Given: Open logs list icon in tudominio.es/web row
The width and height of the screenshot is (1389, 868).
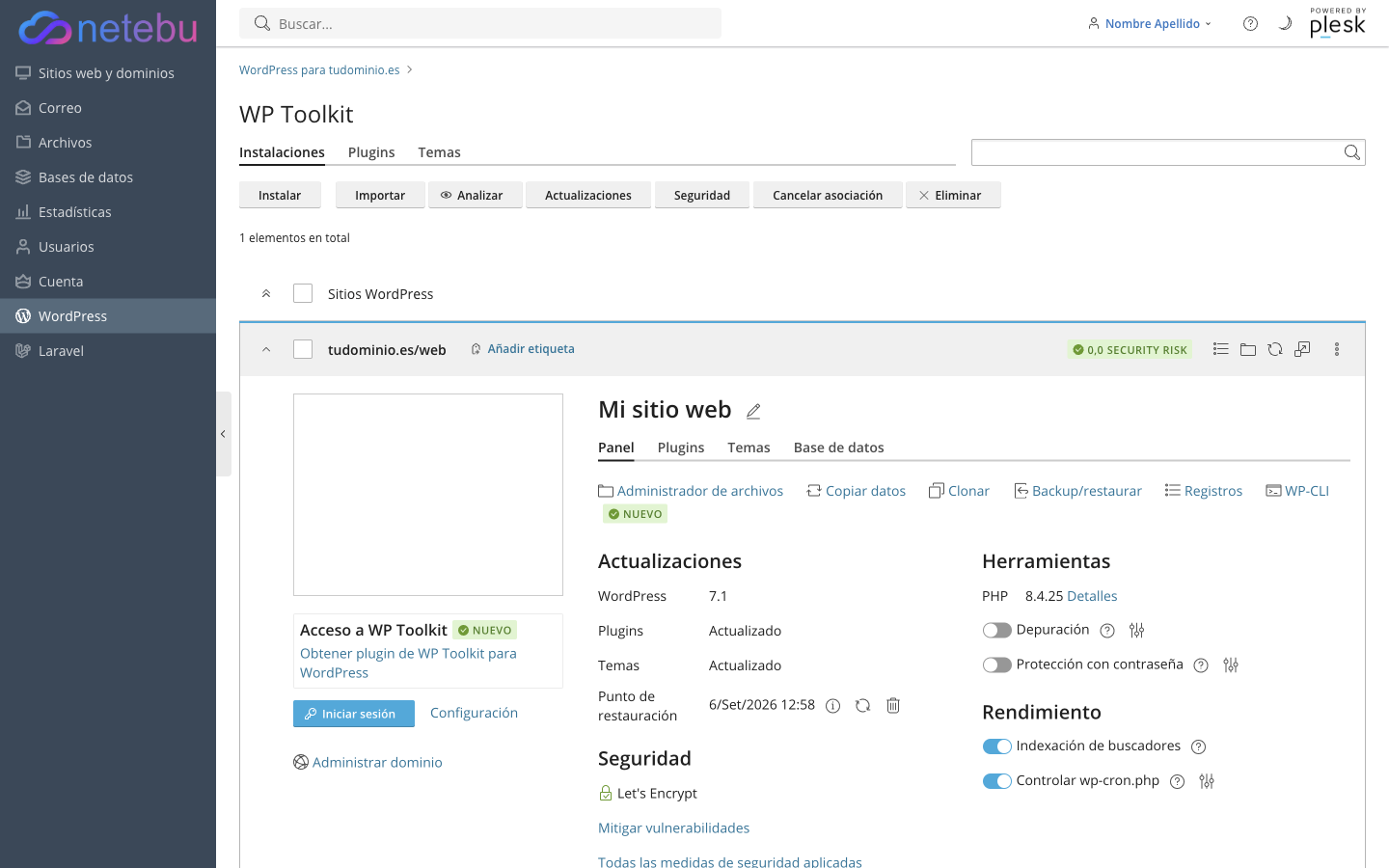Looking at the screenshot, I should (x=1220, y=349).
